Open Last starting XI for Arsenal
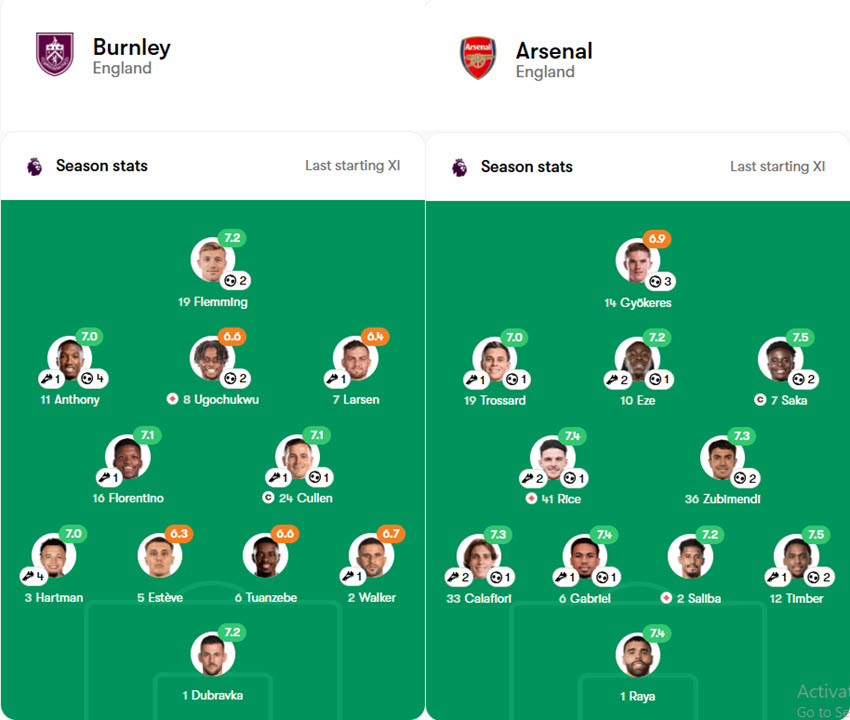The width and height of the screenshot is (850, 720). (x=779, y=166)
